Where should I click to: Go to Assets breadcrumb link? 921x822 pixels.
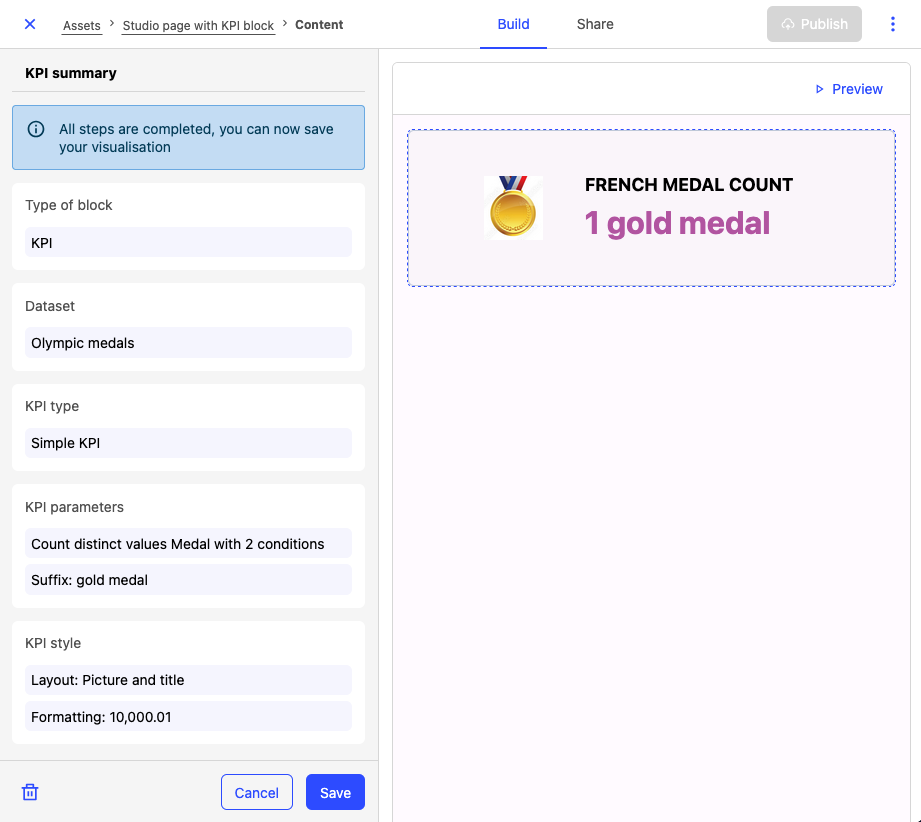(82, 25)
